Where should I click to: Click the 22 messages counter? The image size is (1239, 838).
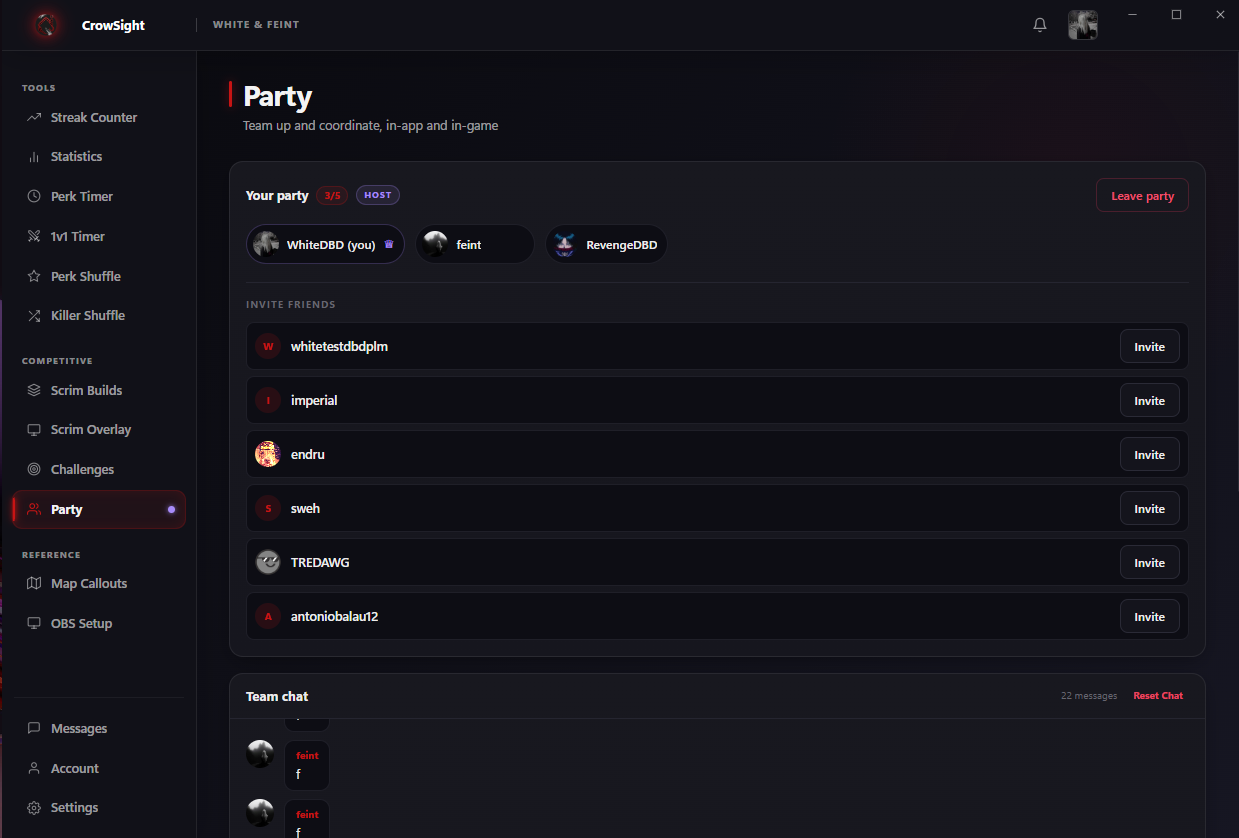point(1089,696)
